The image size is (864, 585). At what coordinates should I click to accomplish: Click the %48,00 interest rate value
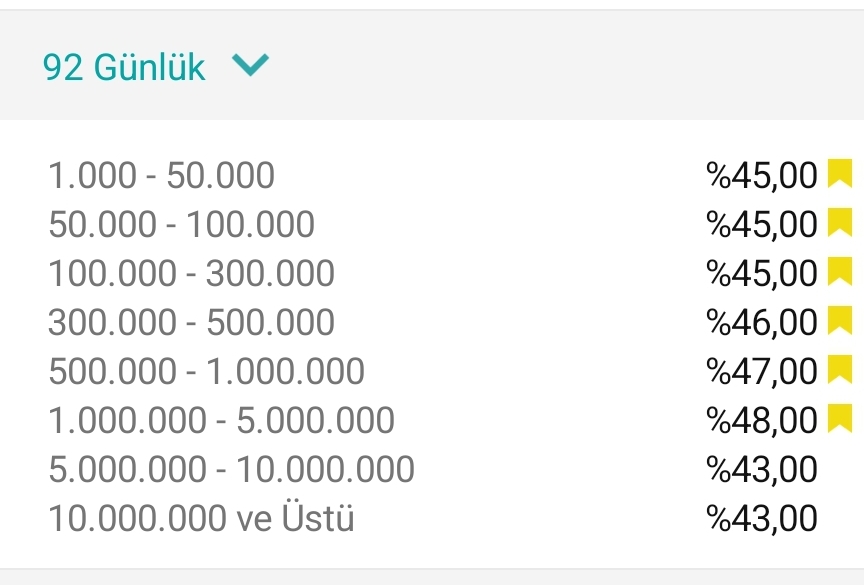click(762, 421)
